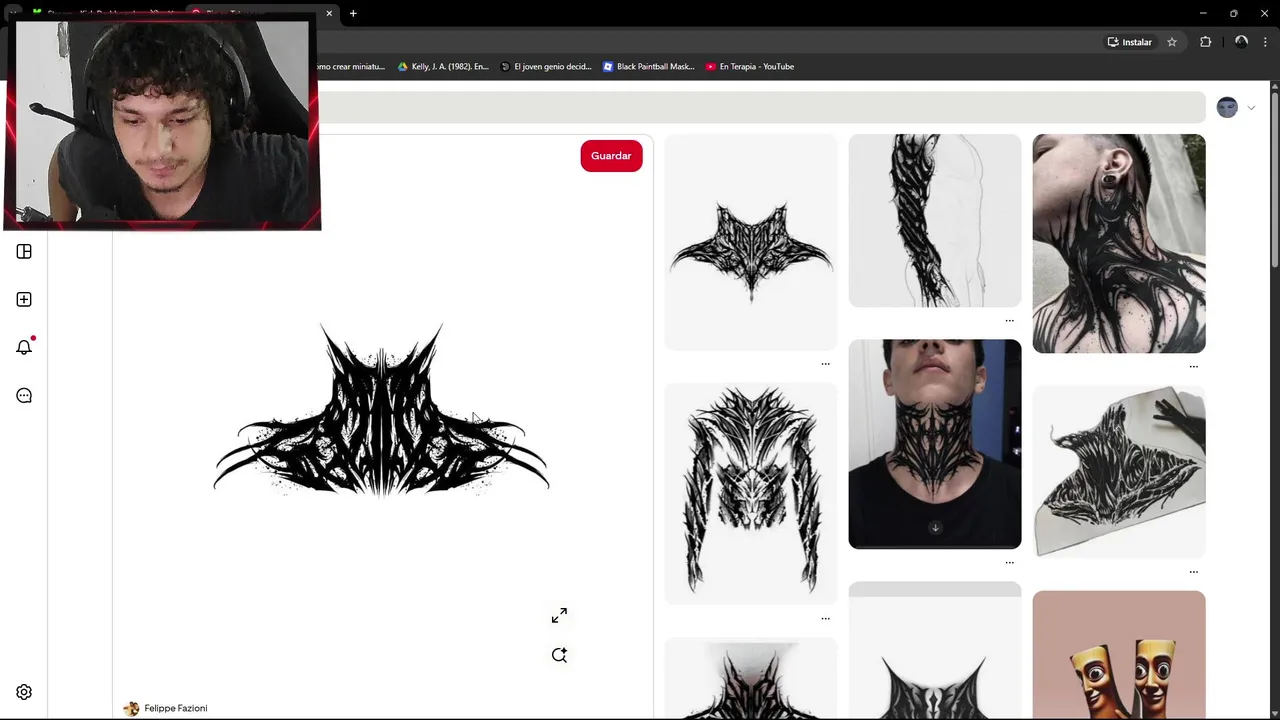Expand the accounts chevron next to avatar
The width and height of the screenshot is (1280, 720).
[x=1251, y=108]
